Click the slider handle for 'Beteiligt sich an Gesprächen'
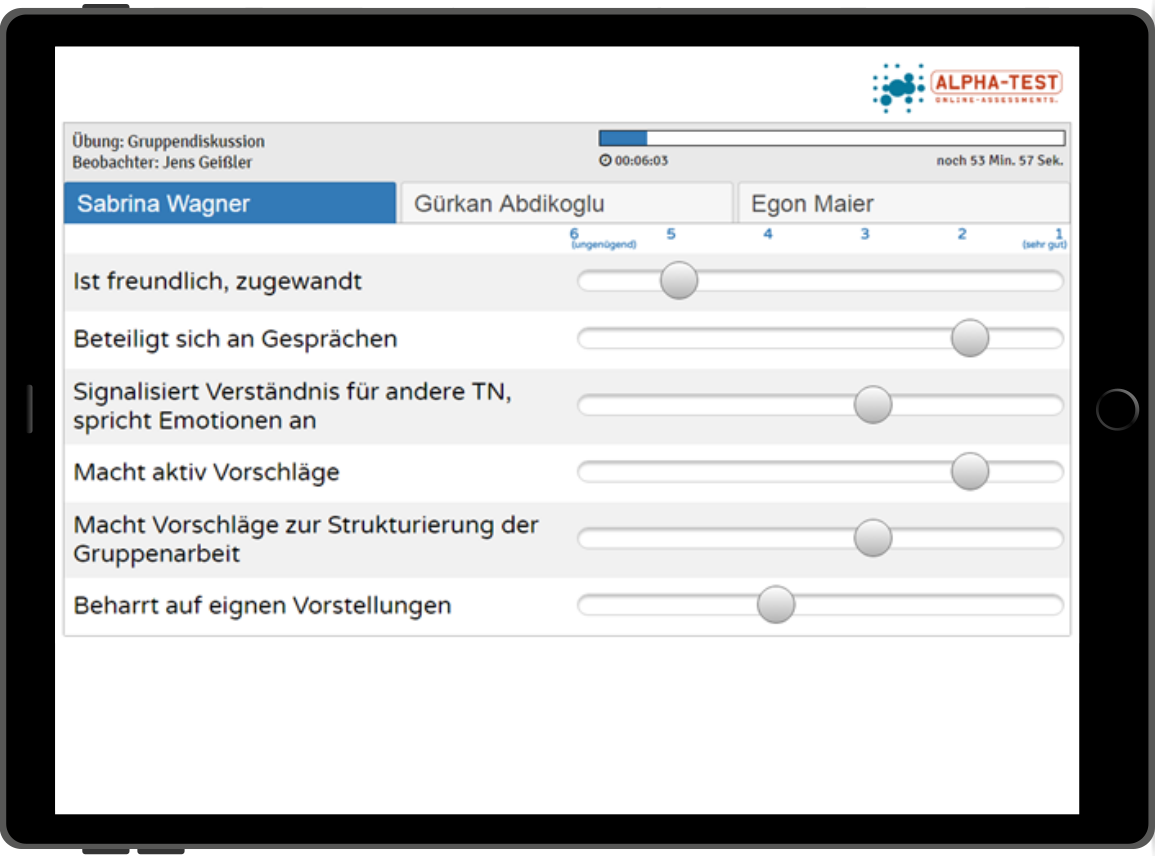Image resolution: width=1155 pixels, height=856 pixels. click(969, 338)
